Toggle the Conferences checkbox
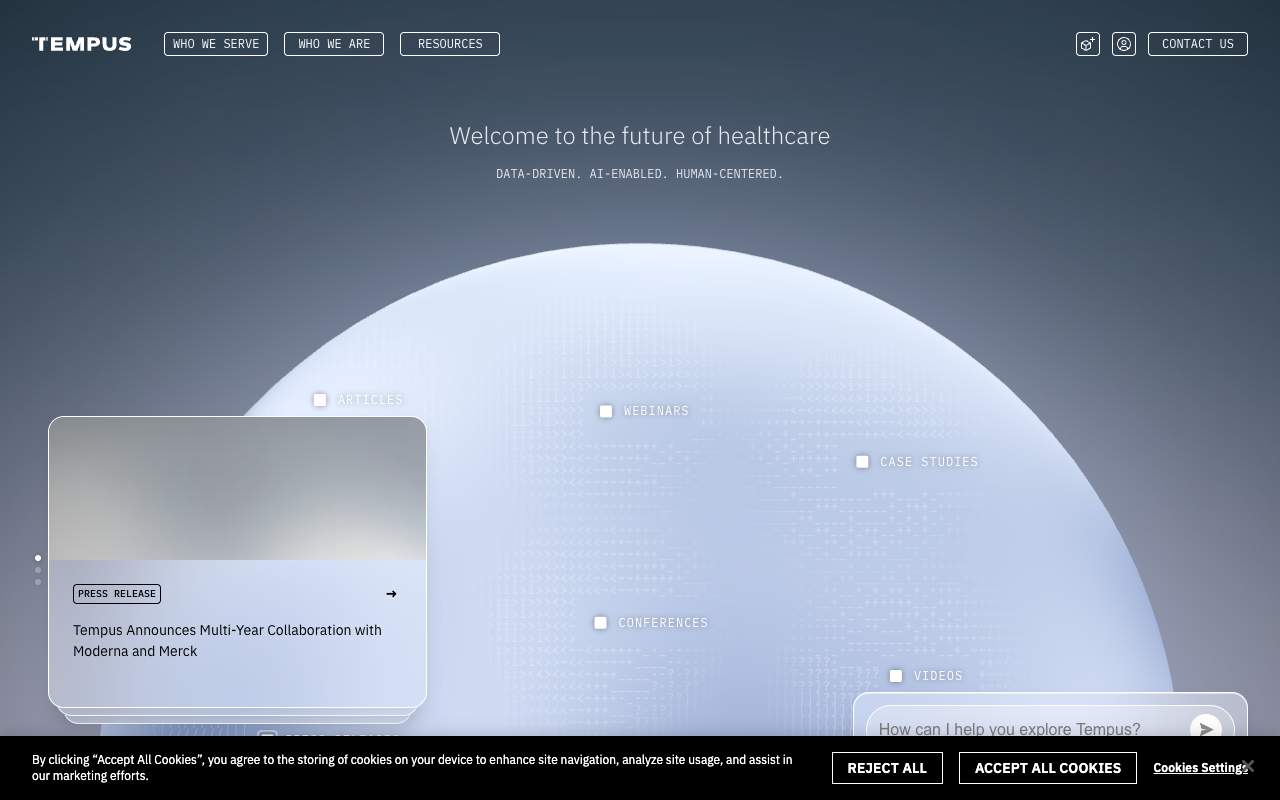The image size is (1280, 800). tap(600, 623)
